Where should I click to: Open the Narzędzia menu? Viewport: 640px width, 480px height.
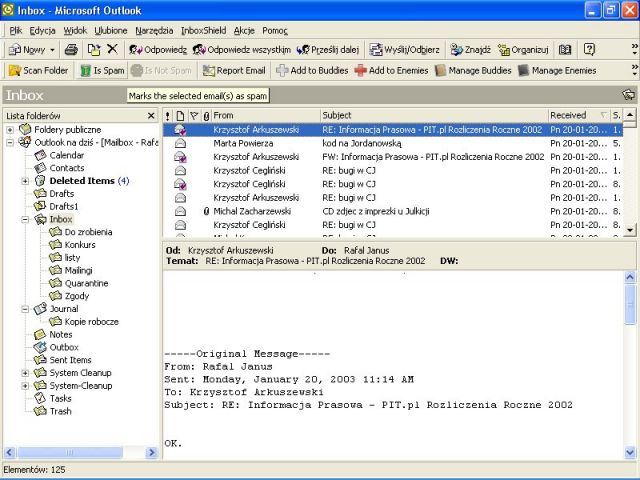154,30
